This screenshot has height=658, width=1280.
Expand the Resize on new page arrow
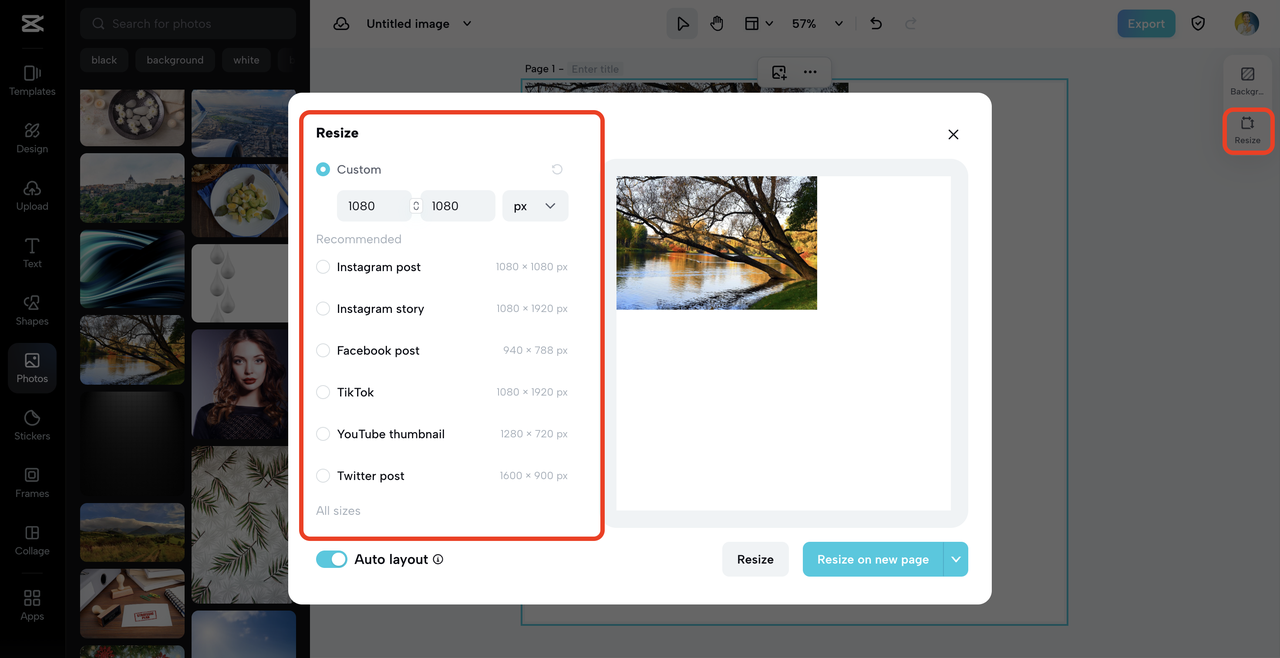click(956, 560)
